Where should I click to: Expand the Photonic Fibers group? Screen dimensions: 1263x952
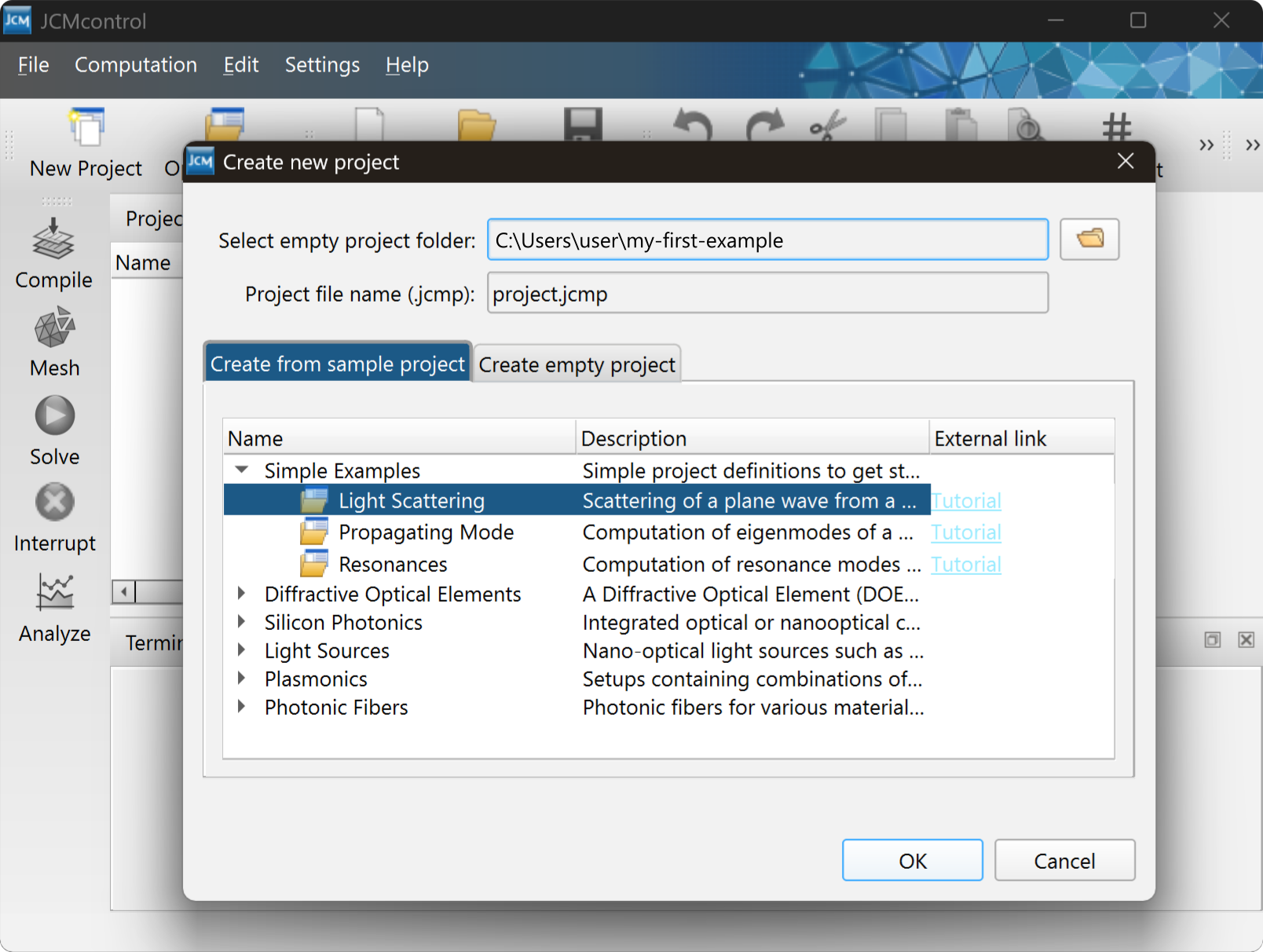[x=242, y=706]
